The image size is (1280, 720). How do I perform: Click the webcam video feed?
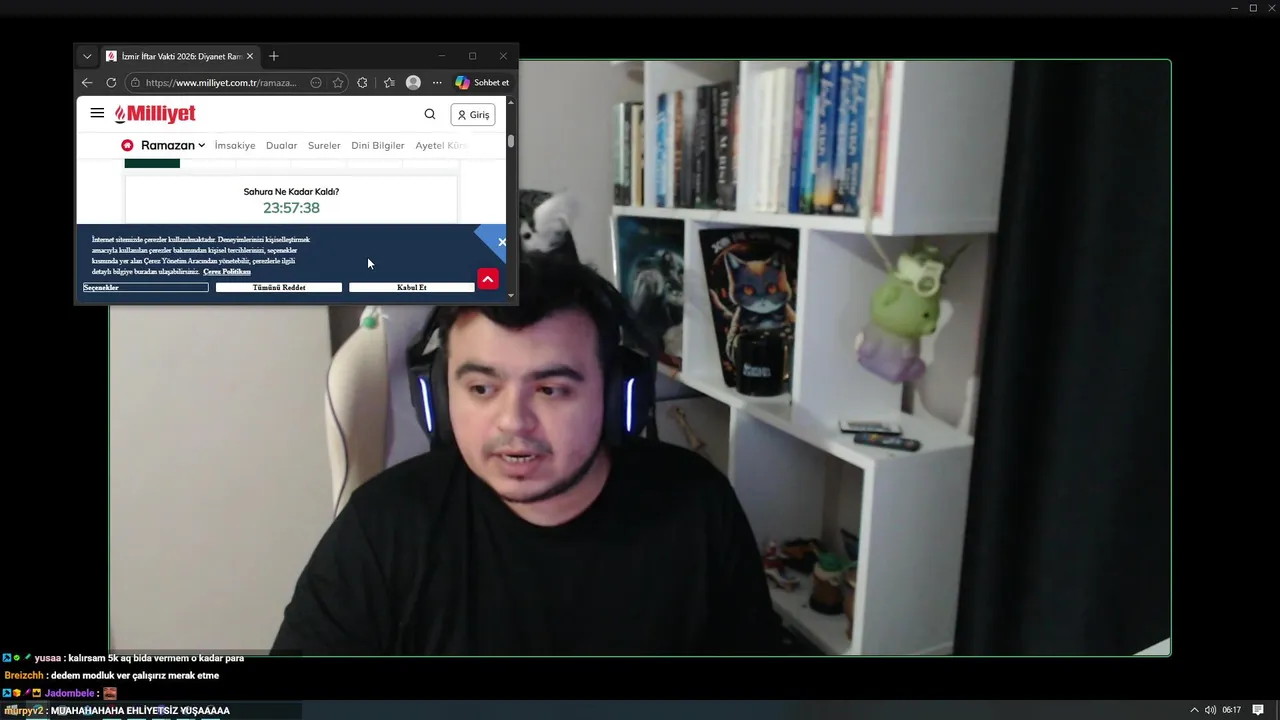[x=640, y=358]
